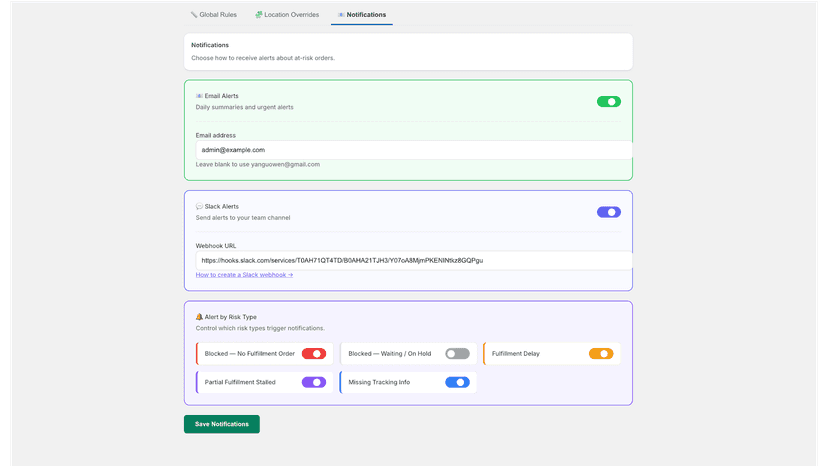Screen dimensions: 828x466
Task: Click 'Choose how to receive alerts' description text
Action: coord(263,58)
